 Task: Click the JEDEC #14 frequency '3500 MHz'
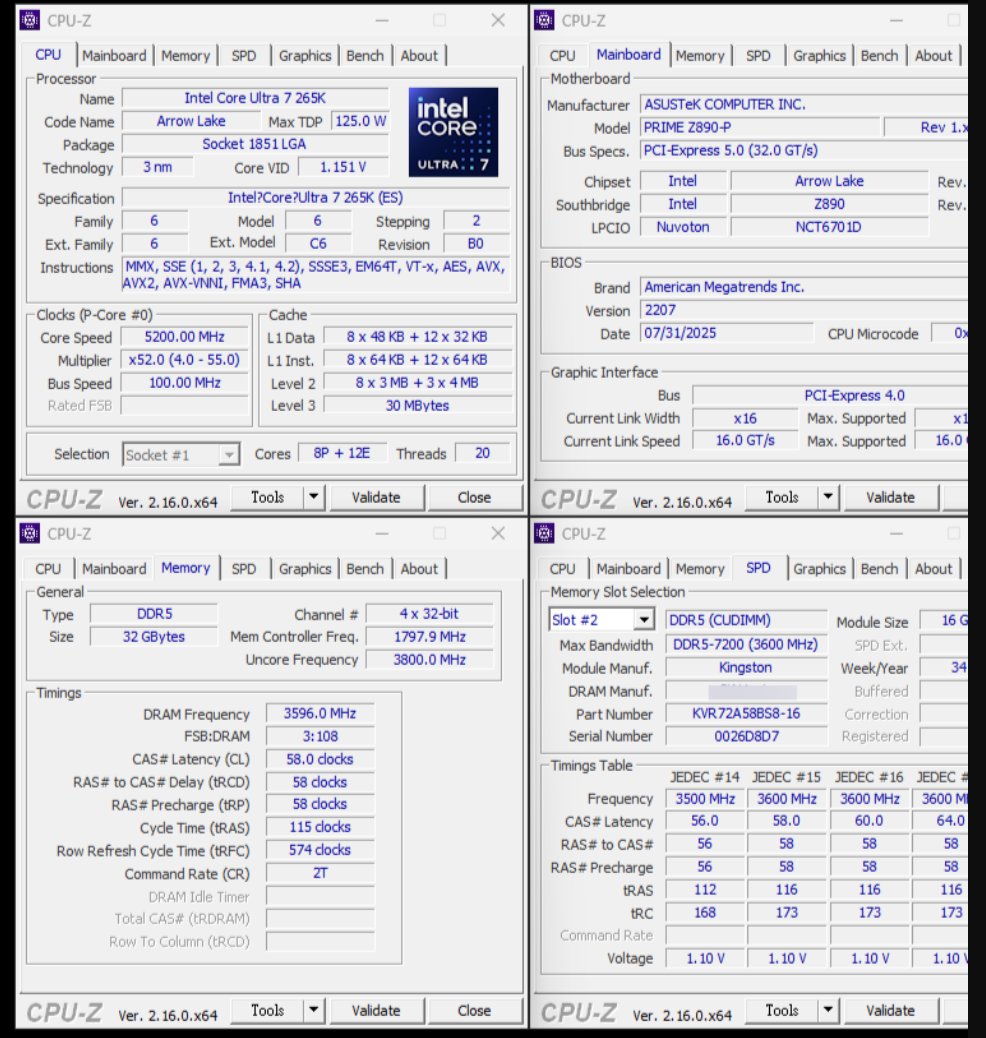705,799
